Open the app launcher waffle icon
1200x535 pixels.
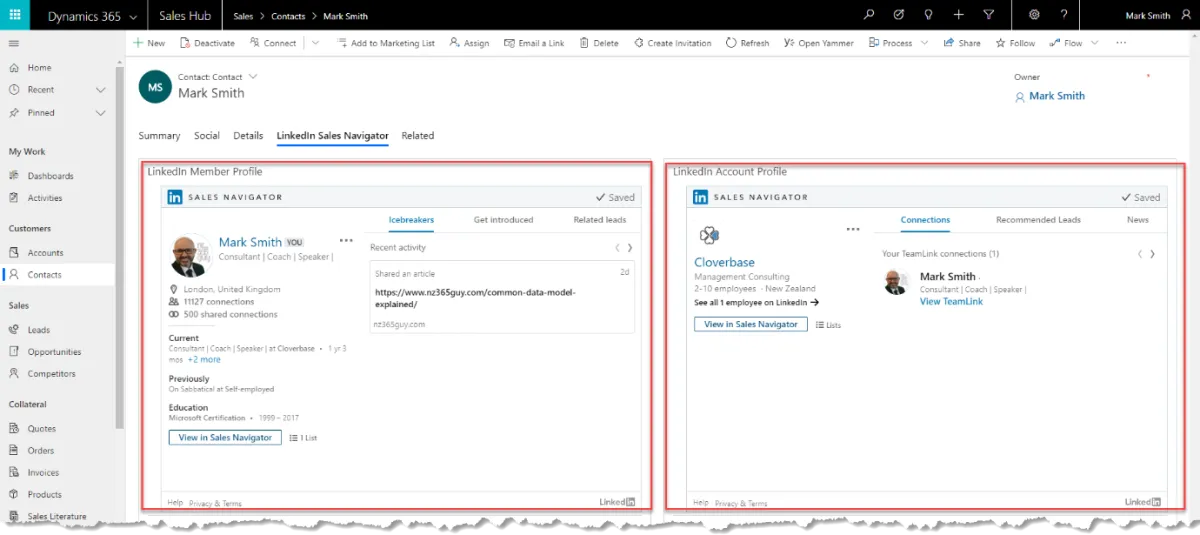coord(15,15)
